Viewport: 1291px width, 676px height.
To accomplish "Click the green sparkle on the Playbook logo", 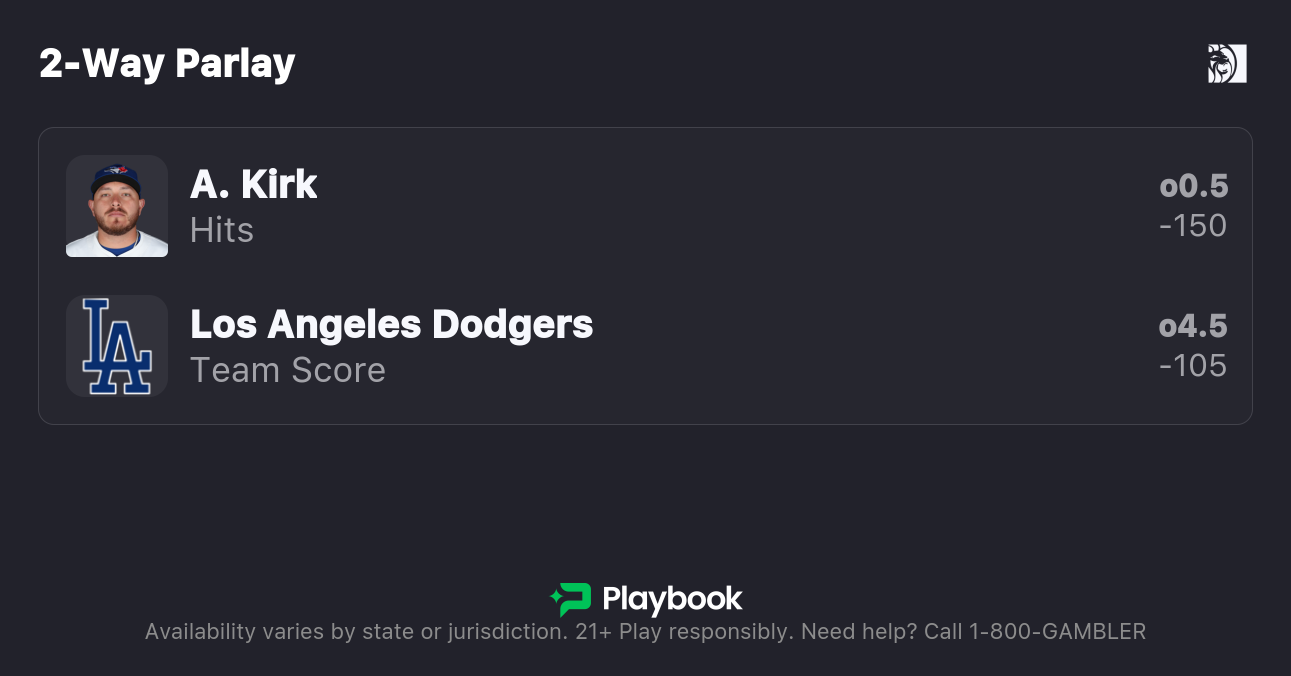I will (x=556, y=599).
